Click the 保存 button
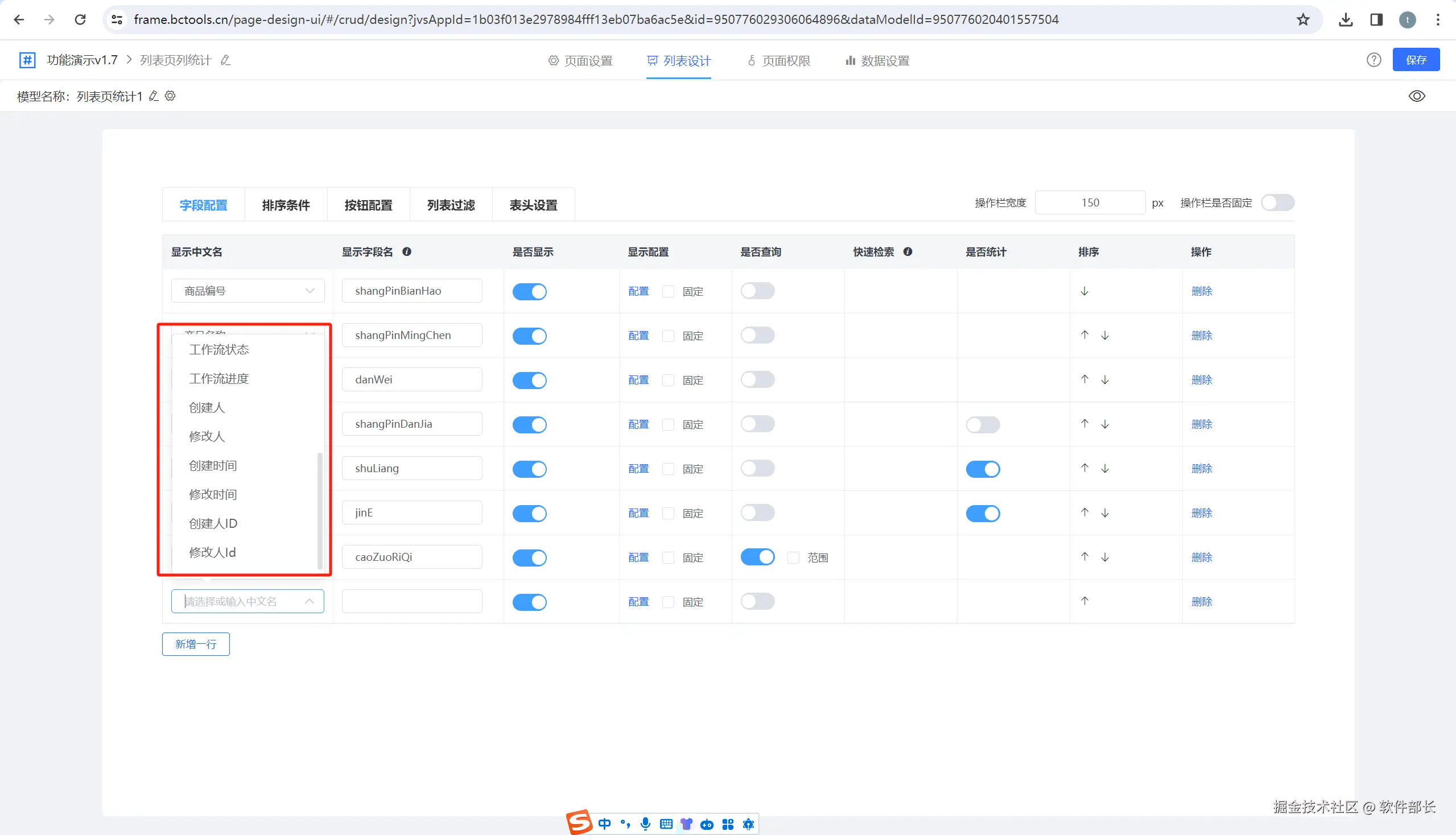This screenshot has width=1456, height=835. pyautogui.click(x=1415, y=60)
